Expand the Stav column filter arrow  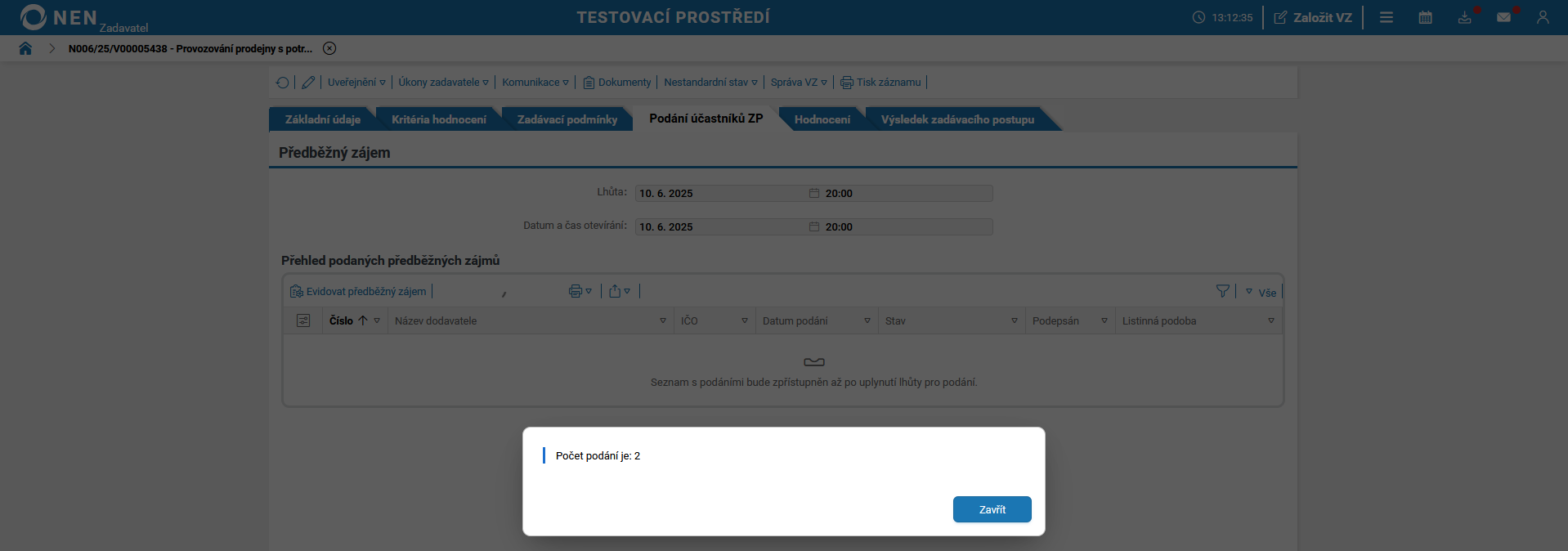[1015, 320]
